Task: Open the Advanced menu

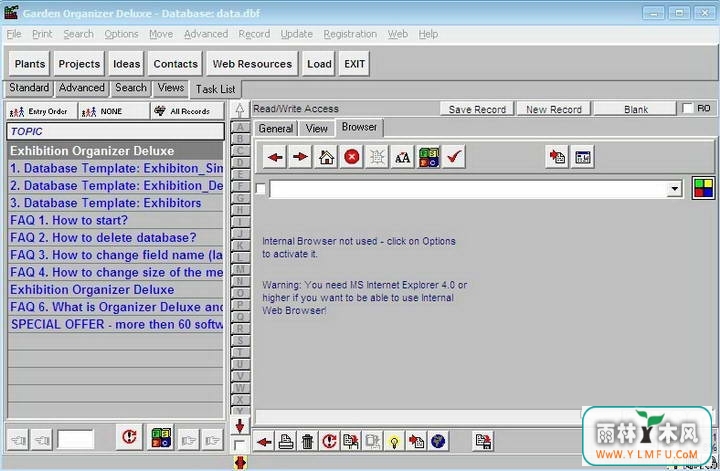Action: (206, 34)
